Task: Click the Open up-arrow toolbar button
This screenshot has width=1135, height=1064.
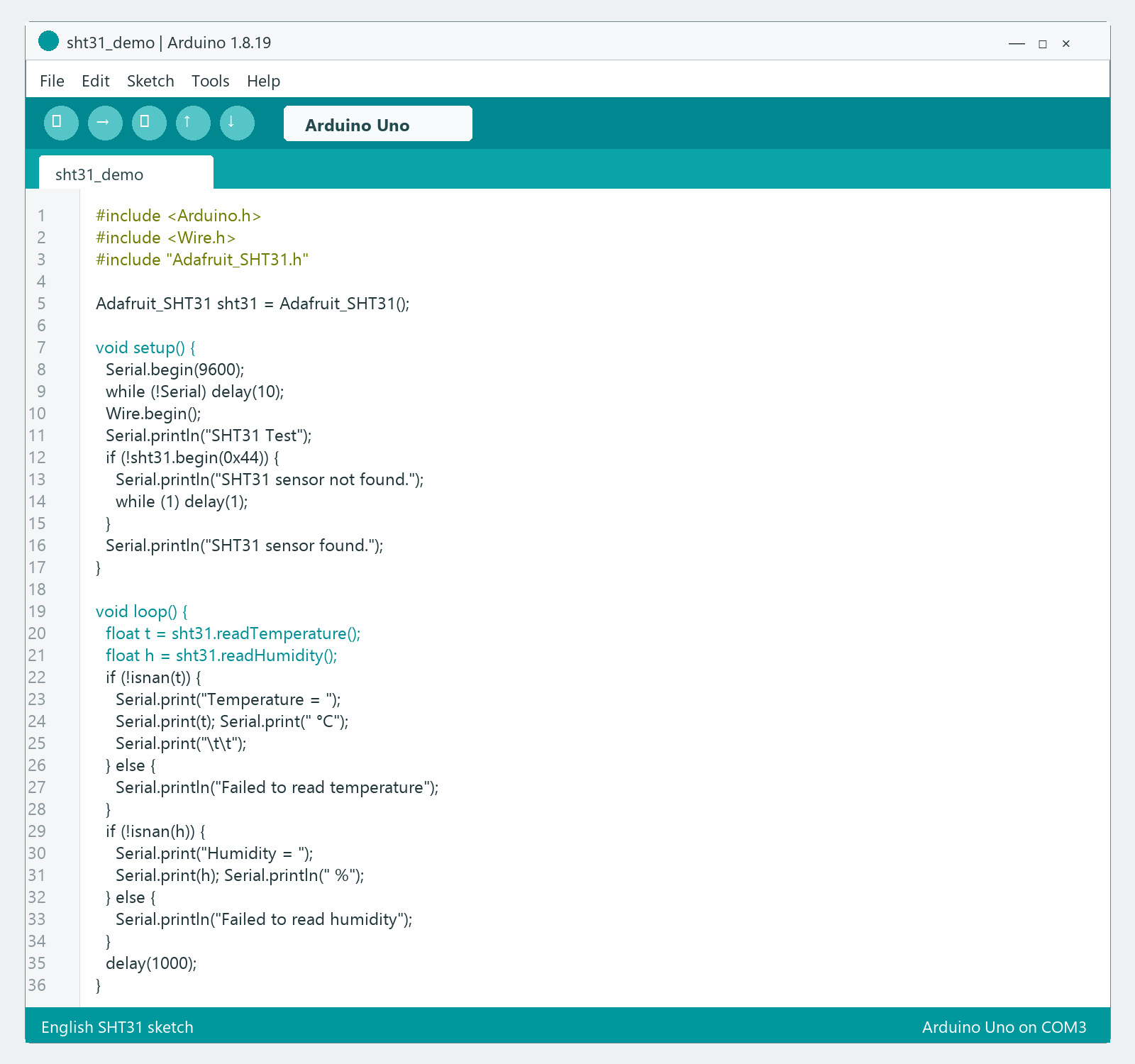Action: click(x=193, y=123)
